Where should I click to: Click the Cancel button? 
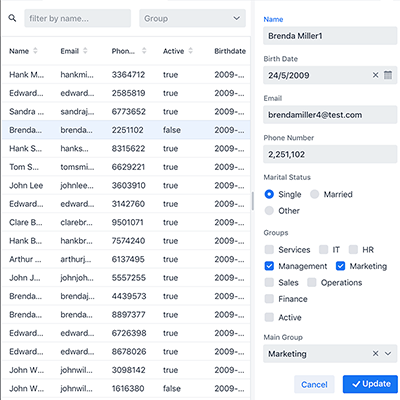click(314, 384)
